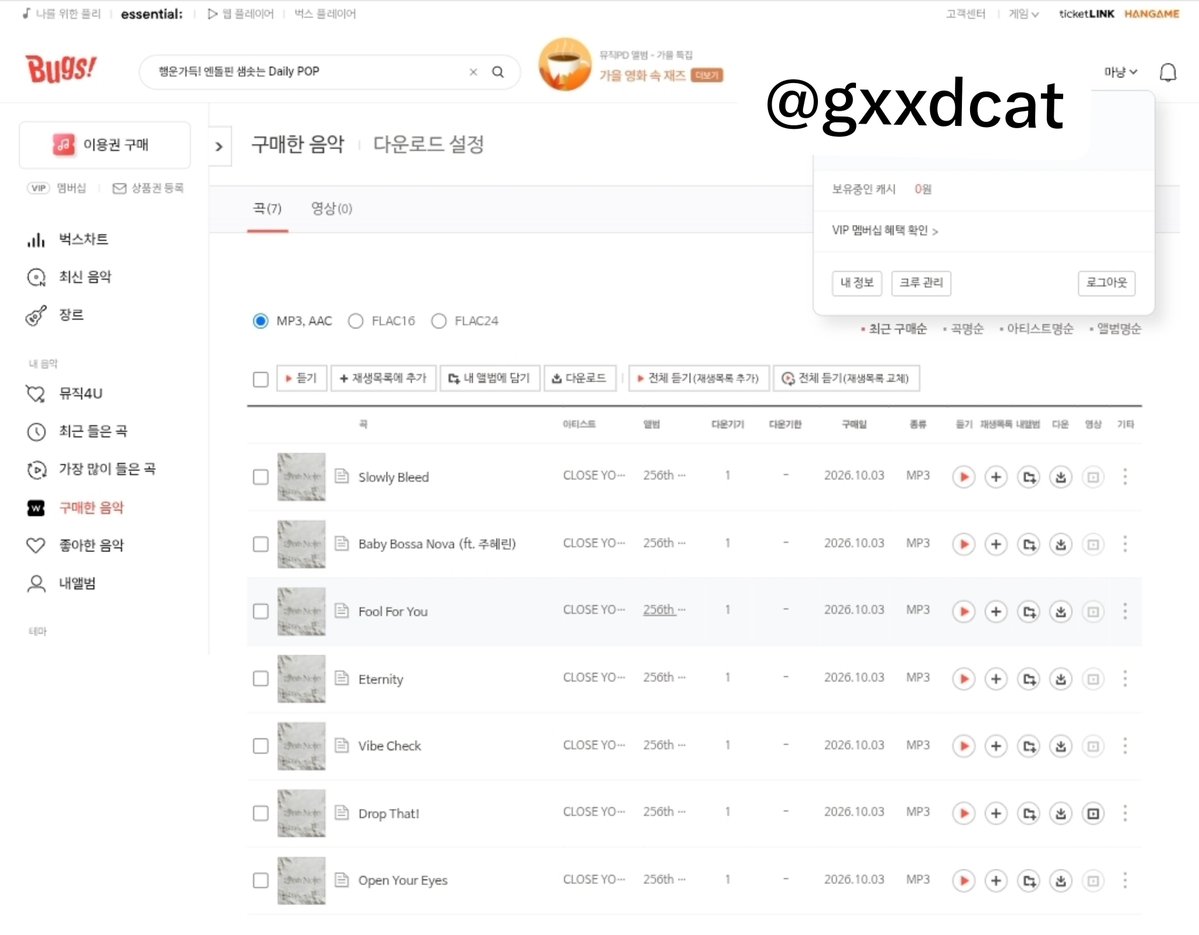The width and height of the screenshot is (1199, 935).
Task: Click the 로그아웃 button
Action: point(1106,283)
